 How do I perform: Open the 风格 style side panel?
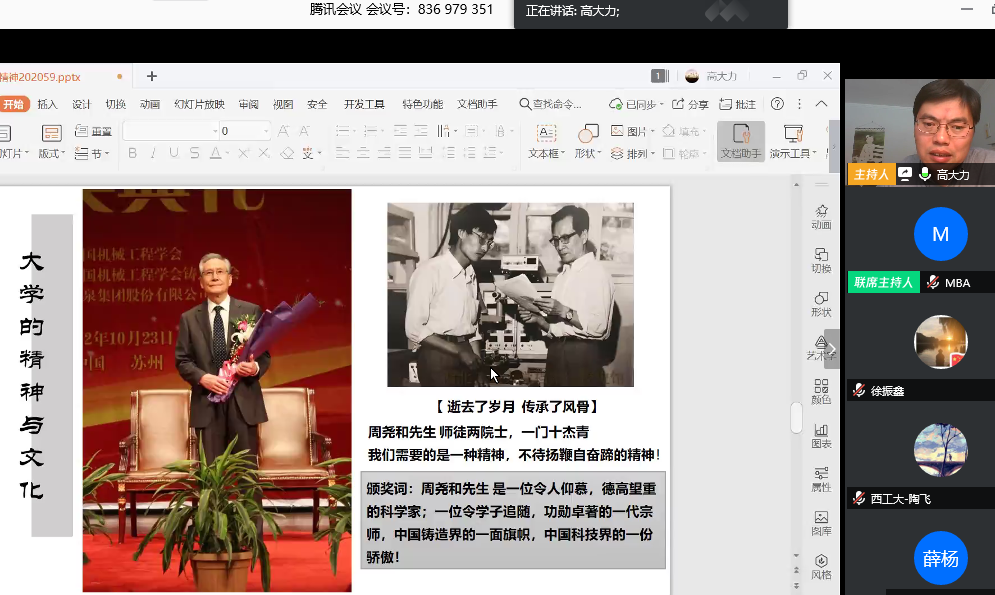point(821,566)
